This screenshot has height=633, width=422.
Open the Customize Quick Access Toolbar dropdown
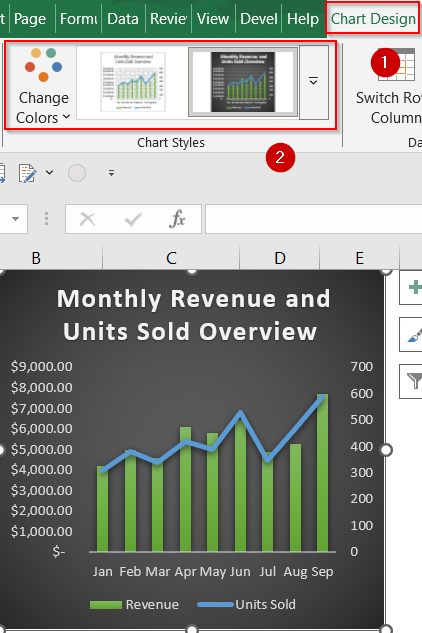pos(111,173)
